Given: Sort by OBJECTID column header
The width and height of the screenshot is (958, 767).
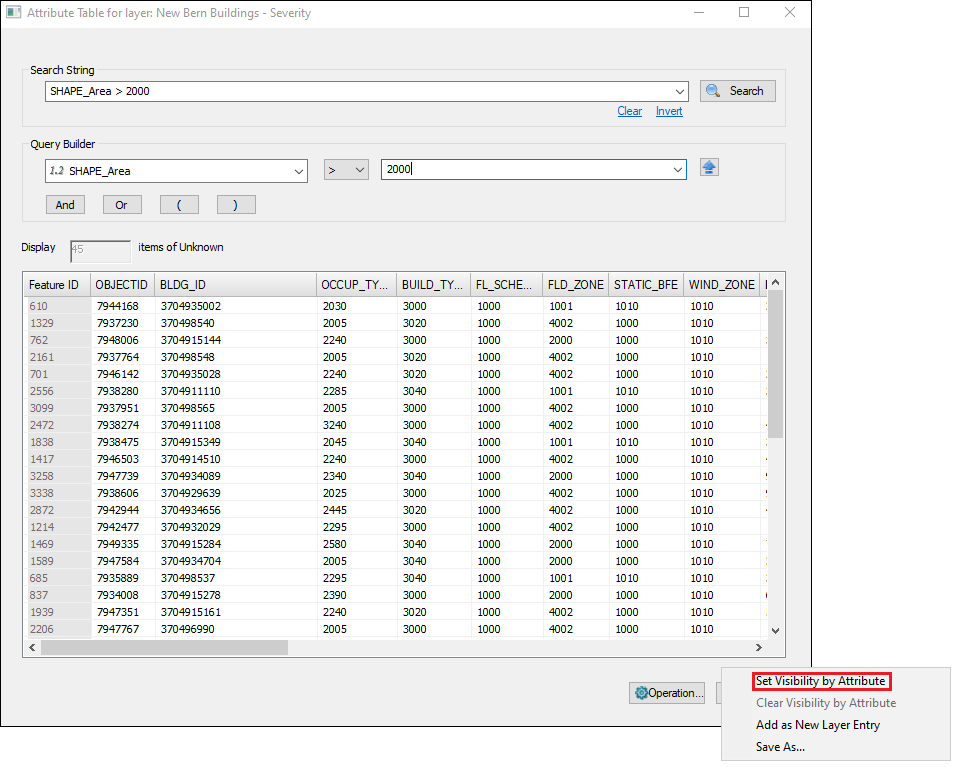Looking at the screenshot, I should 122,285.
